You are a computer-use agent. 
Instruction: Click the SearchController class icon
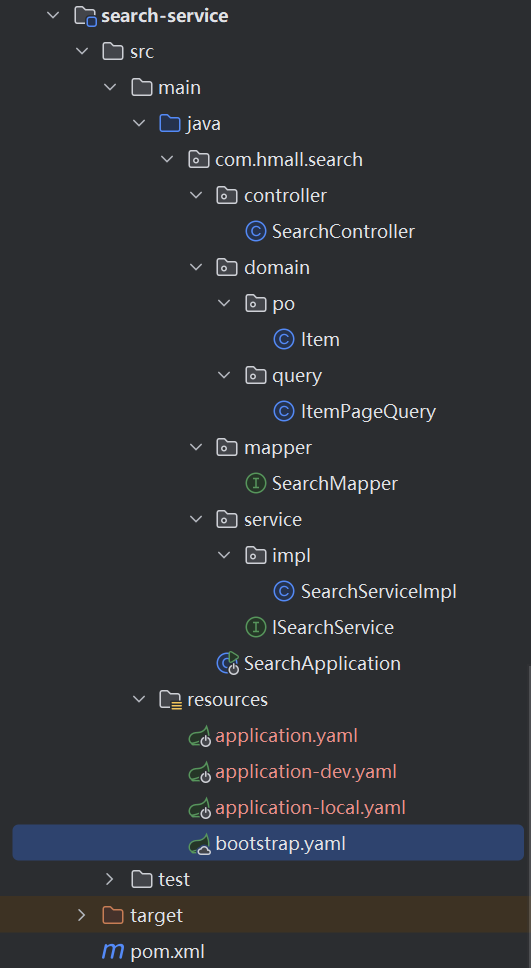coord(255,232)
